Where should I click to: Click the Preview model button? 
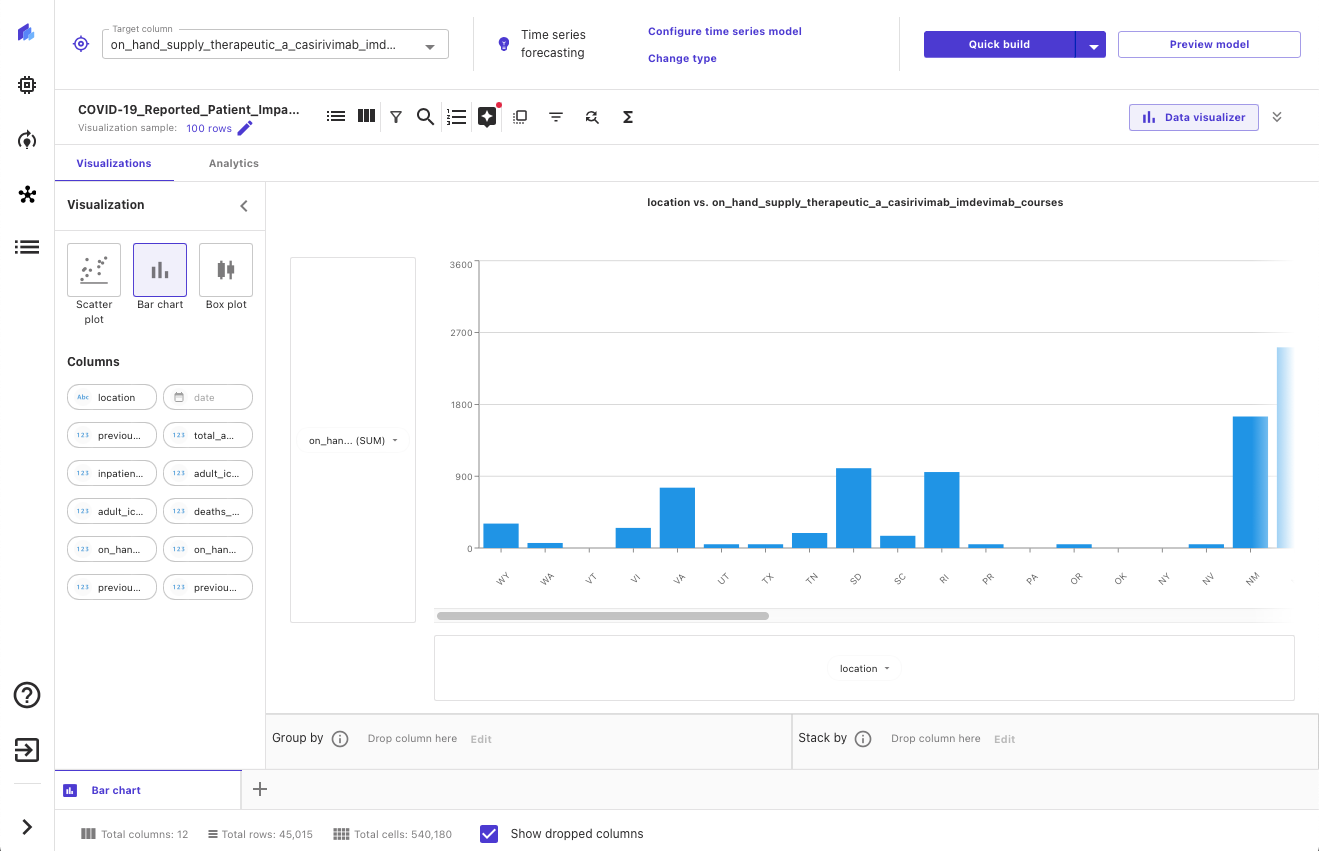[1208, 44]
